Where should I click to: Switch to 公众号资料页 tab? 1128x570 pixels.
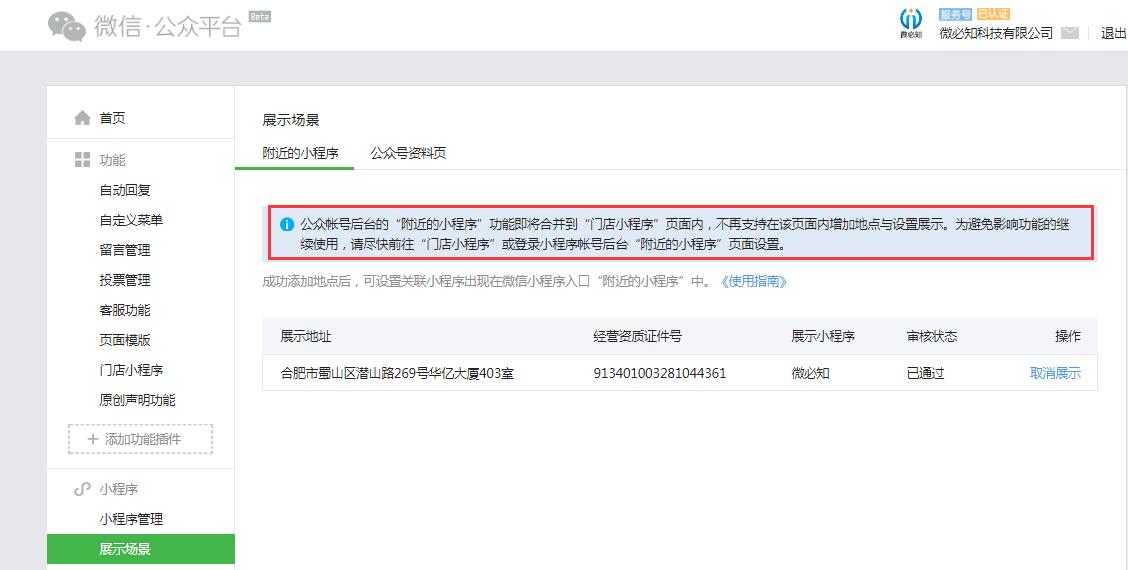[408, 153]
